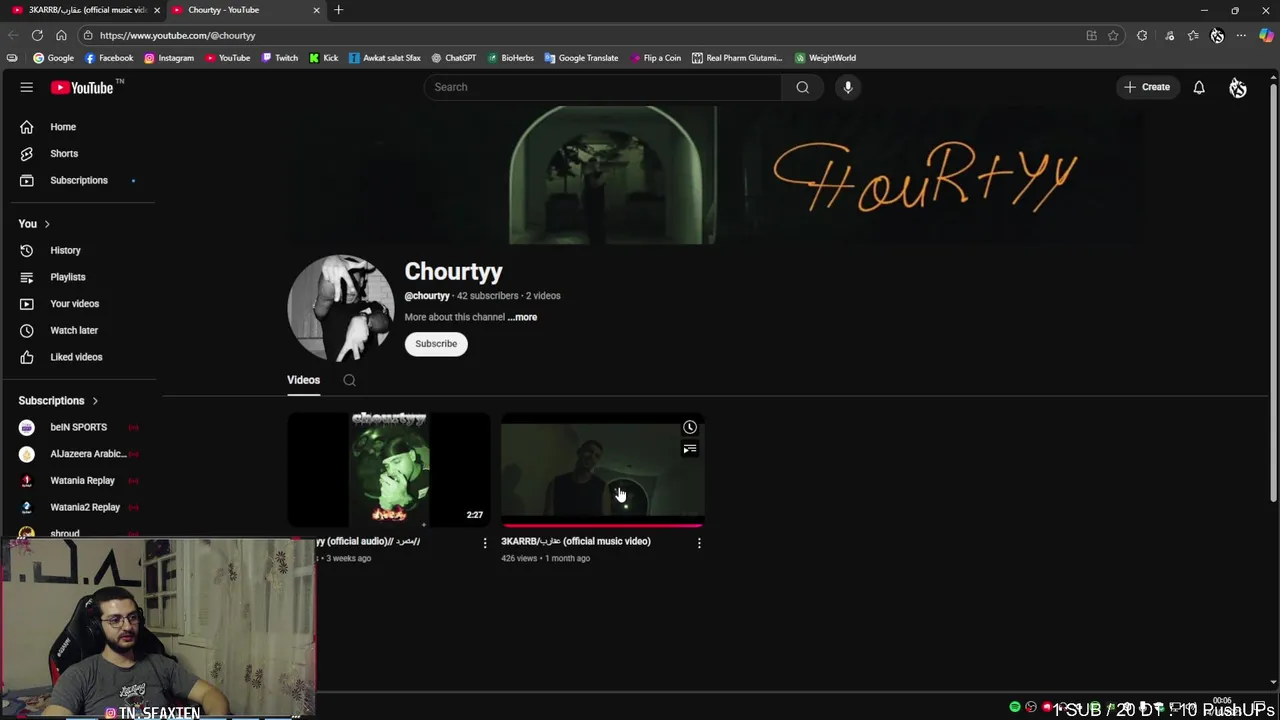1280x720 pixels.
Task: Select the channel Videos tab
Action: (303, 380)
